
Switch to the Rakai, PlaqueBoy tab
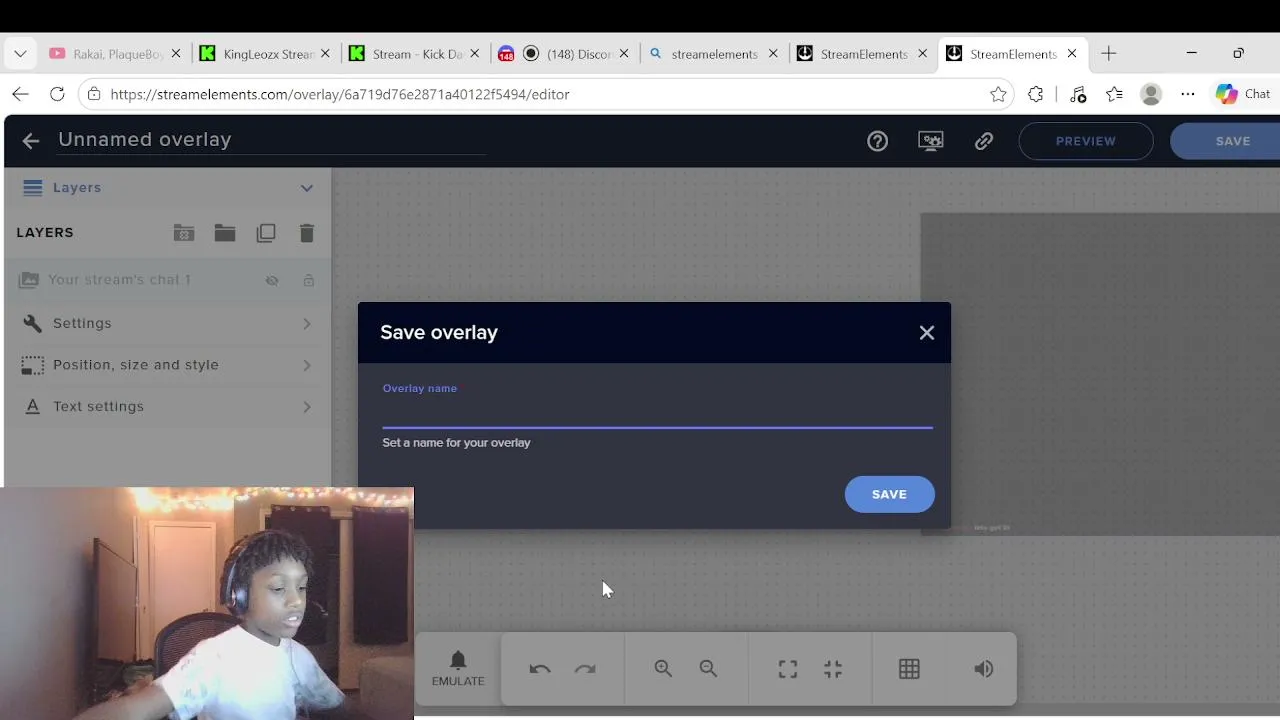coord(115,54)
